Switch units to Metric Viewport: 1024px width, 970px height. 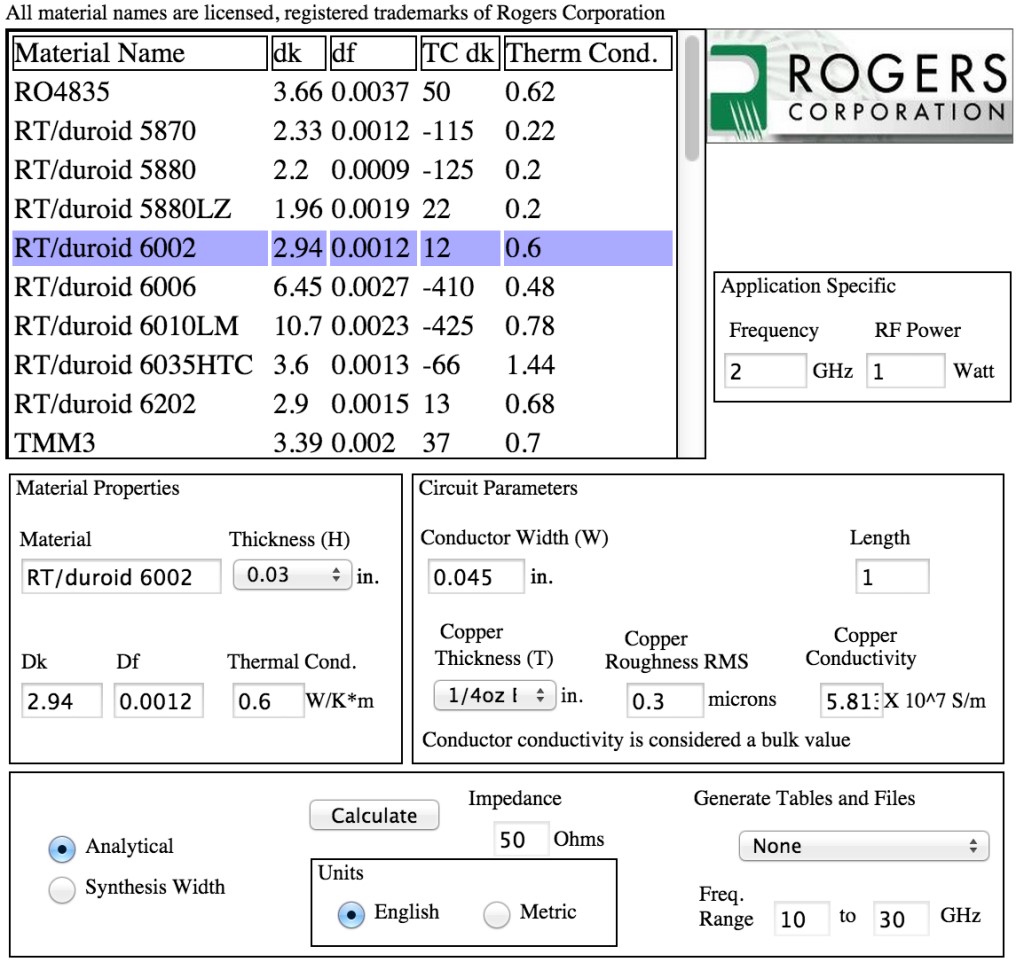pyautogui.click(x=496, y=914)
